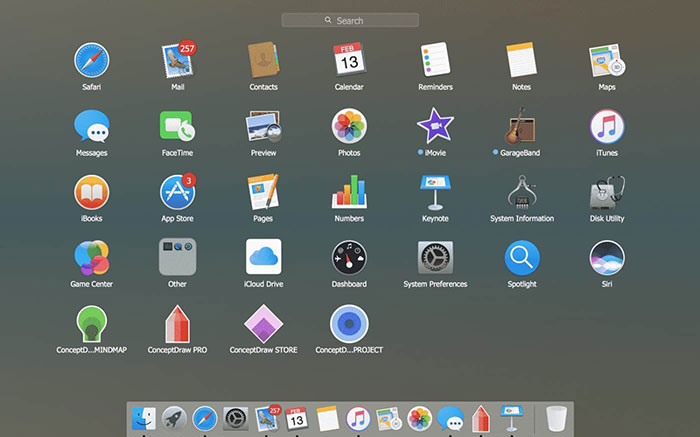Screen dimensions: 700x437
Task: Launch FaceTime from the grid
Action: pyautogui.click(x=176, y=126)
